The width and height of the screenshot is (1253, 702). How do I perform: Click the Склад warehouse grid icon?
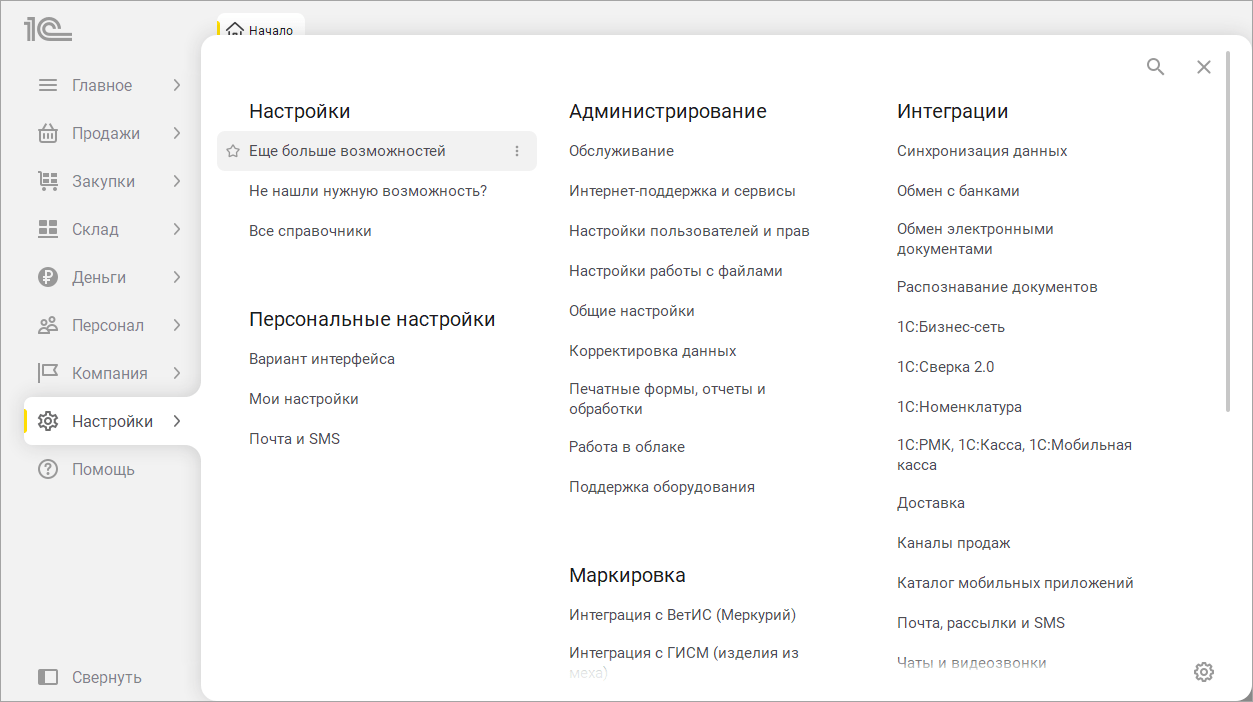tap(48, 229)
